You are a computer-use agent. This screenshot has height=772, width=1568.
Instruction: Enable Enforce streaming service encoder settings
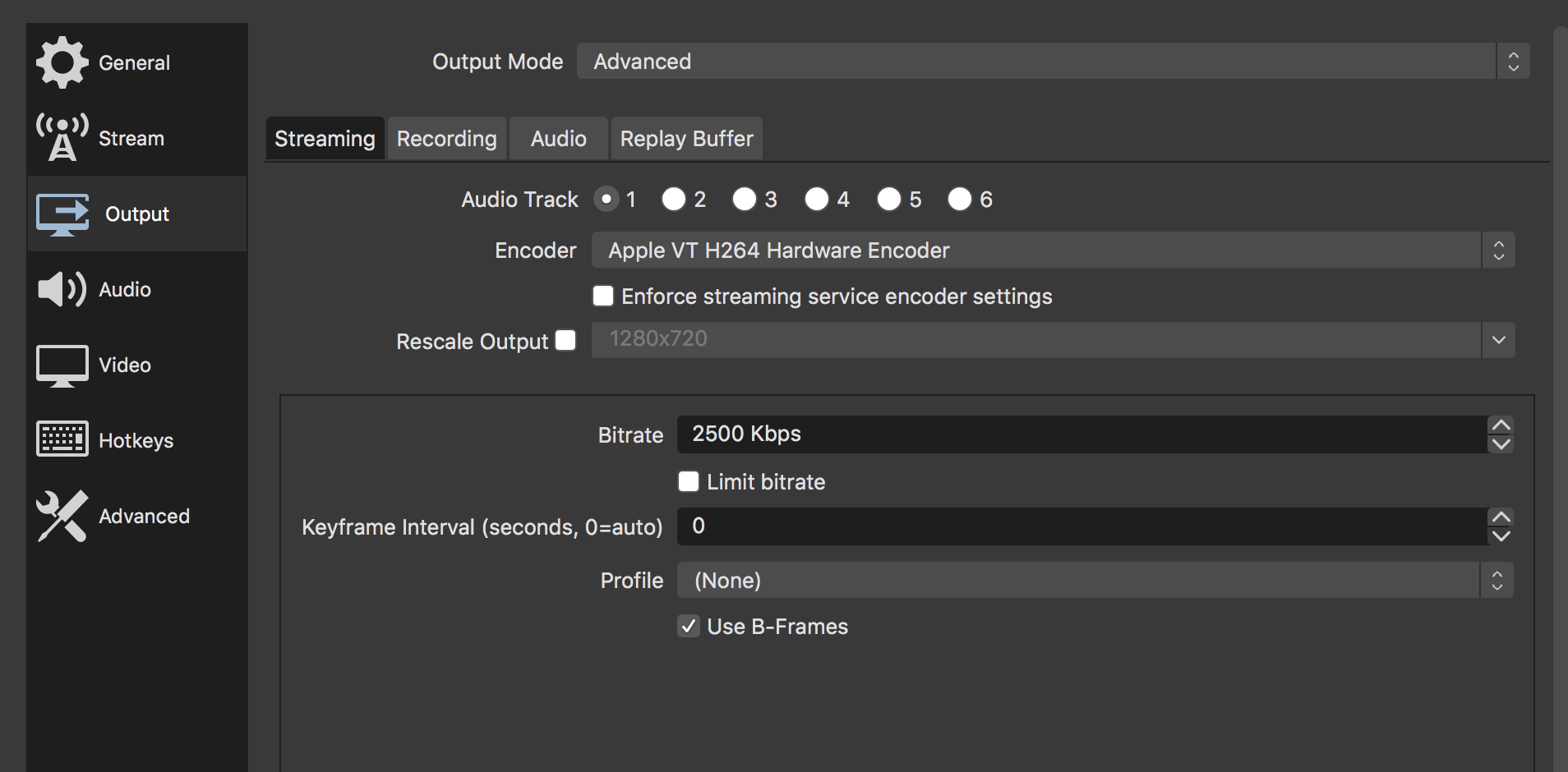[x=603, y=296]
